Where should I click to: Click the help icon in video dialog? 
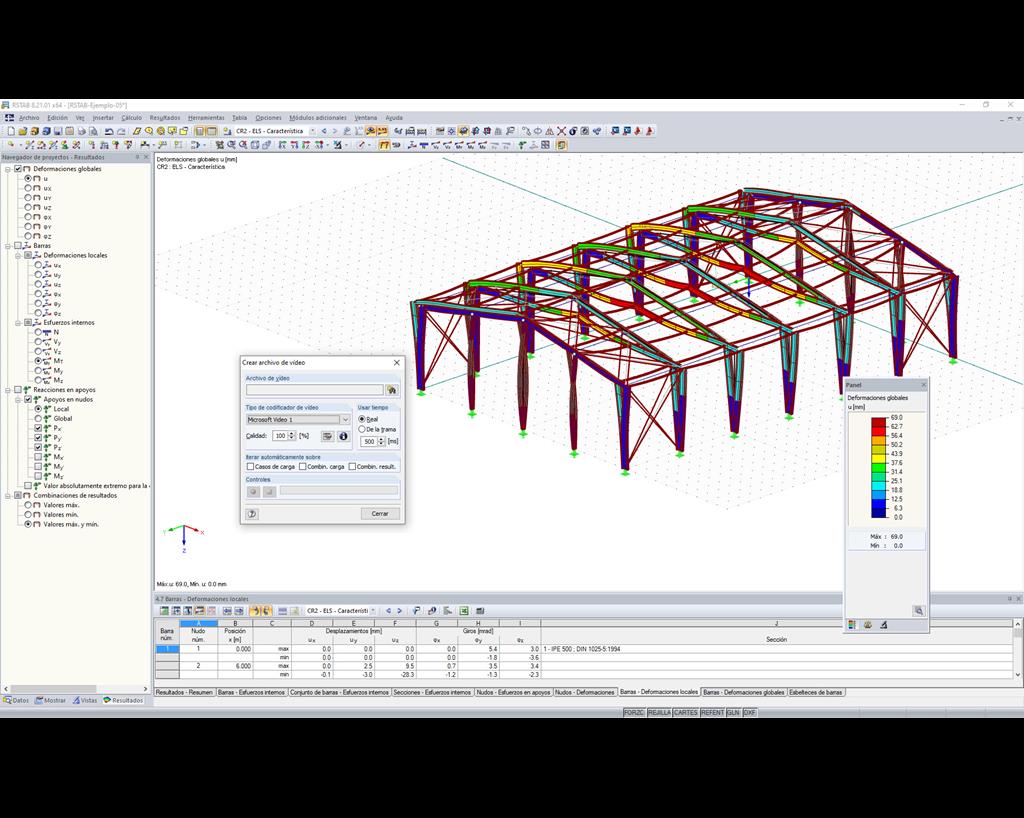(x=252, y=514)
